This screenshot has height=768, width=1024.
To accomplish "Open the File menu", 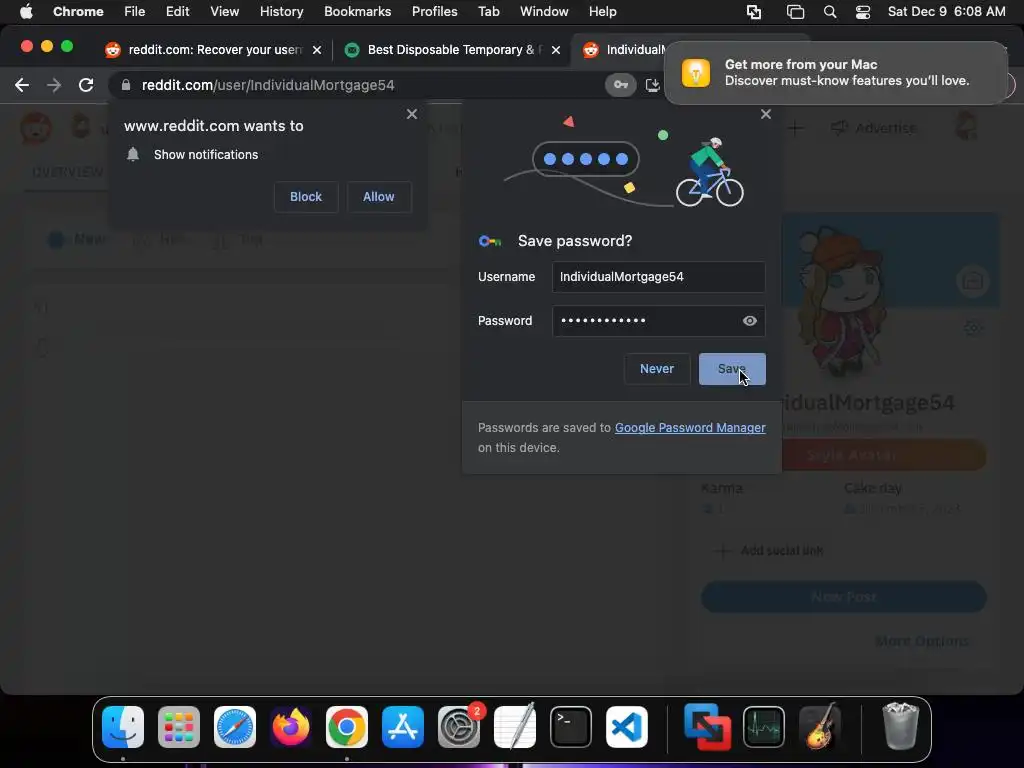I will pyautogui.click(x=135, y=12).
